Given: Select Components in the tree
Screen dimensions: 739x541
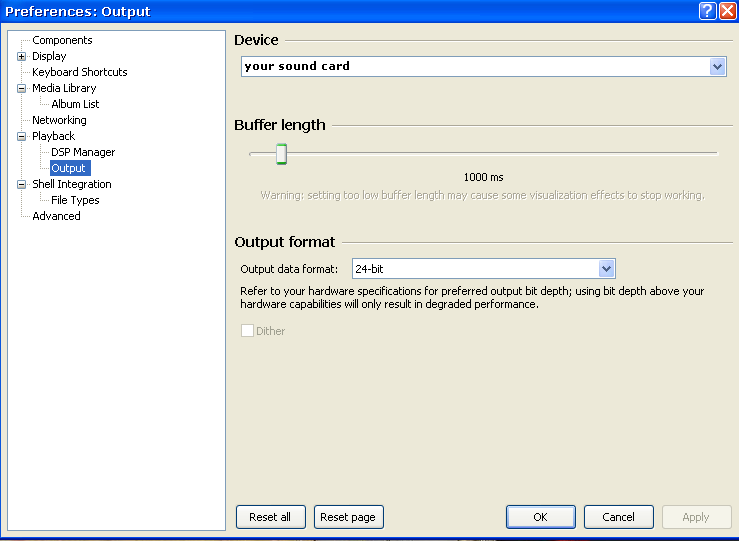Looking at the screenshot, I should pyautogui.click(x=62, y=40).
